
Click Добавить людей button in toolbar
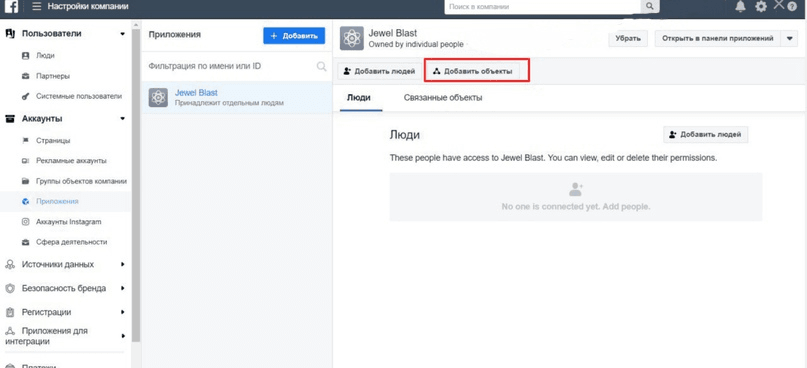tap(379, 72)
